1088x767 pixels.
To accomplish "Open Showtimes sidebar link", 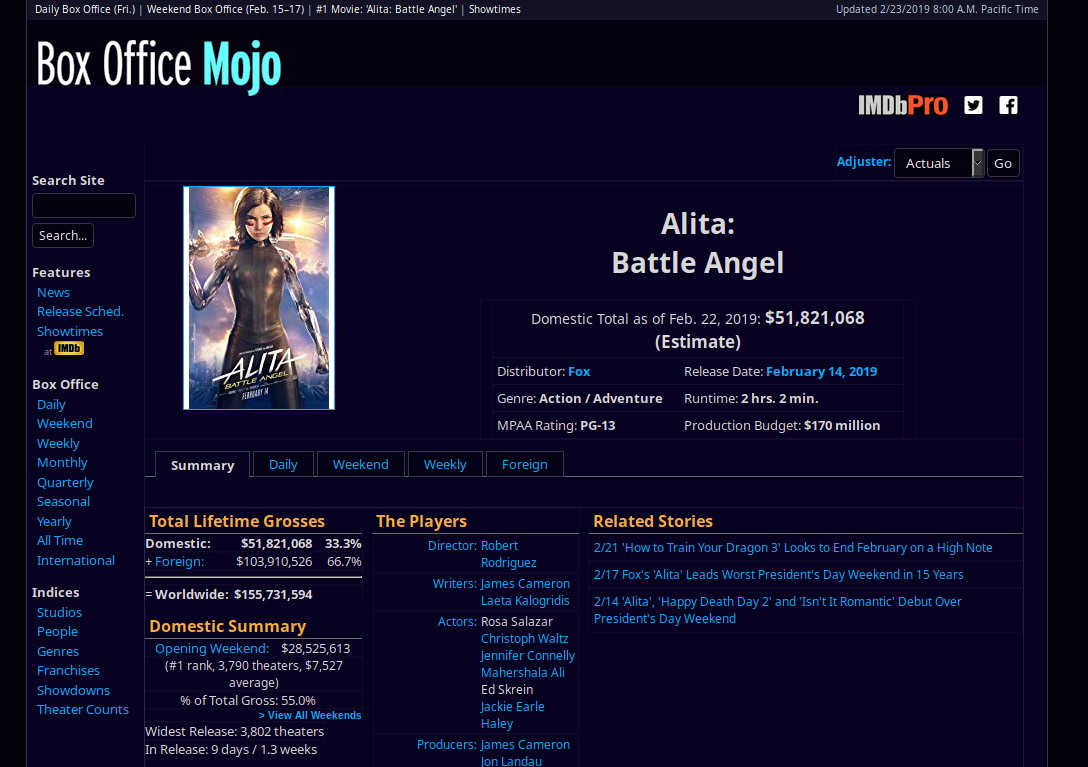I will click(69, 331).
